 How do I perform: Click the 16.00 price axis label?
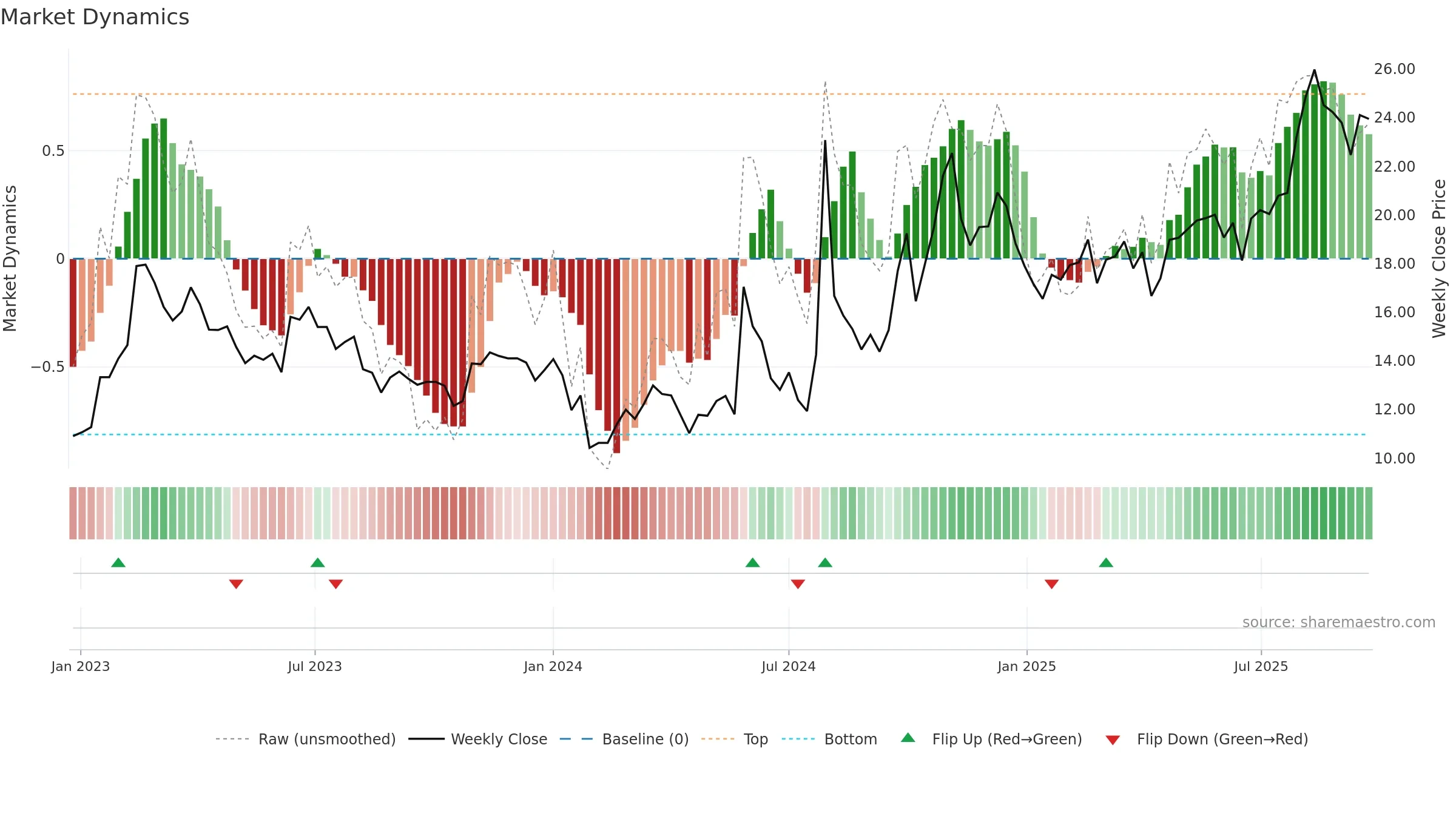pos(1395,312)
